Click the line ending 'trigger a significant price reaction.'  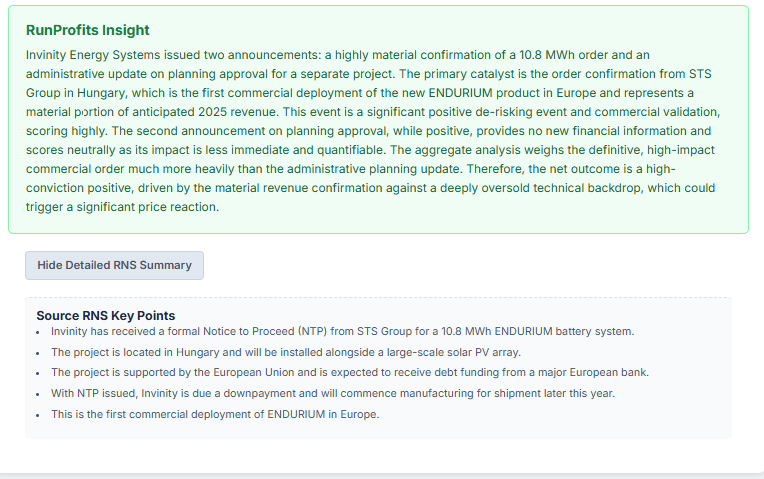[x=122, y=207]
